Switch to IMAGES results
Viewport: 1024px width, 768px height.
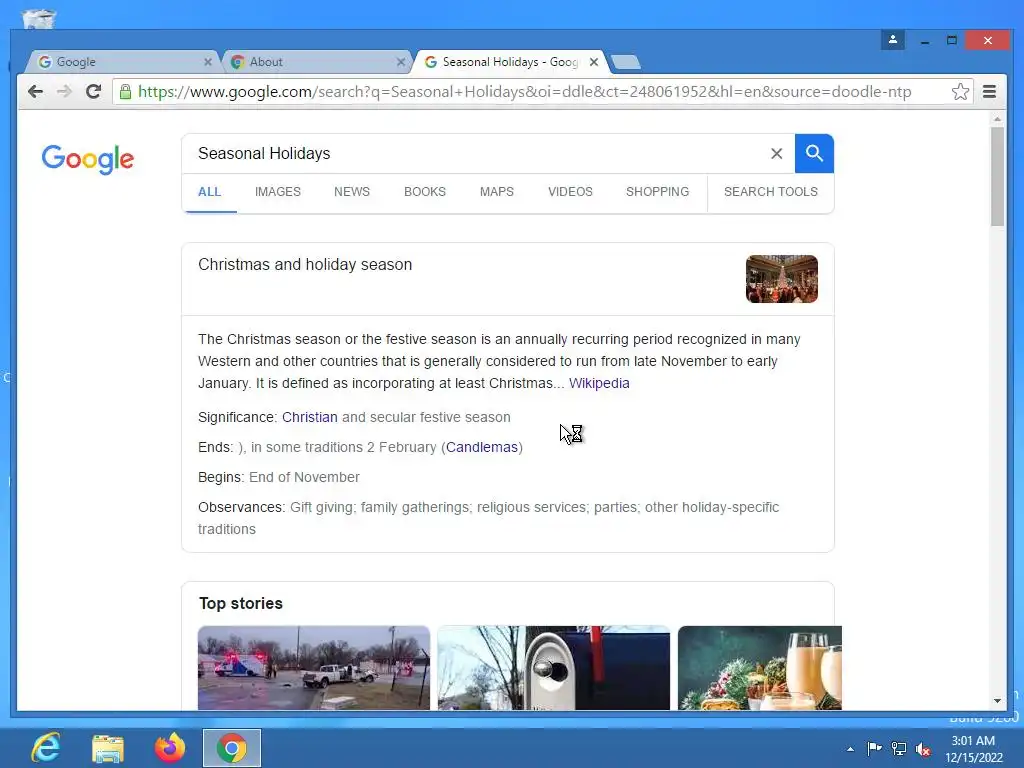point(278,192)
